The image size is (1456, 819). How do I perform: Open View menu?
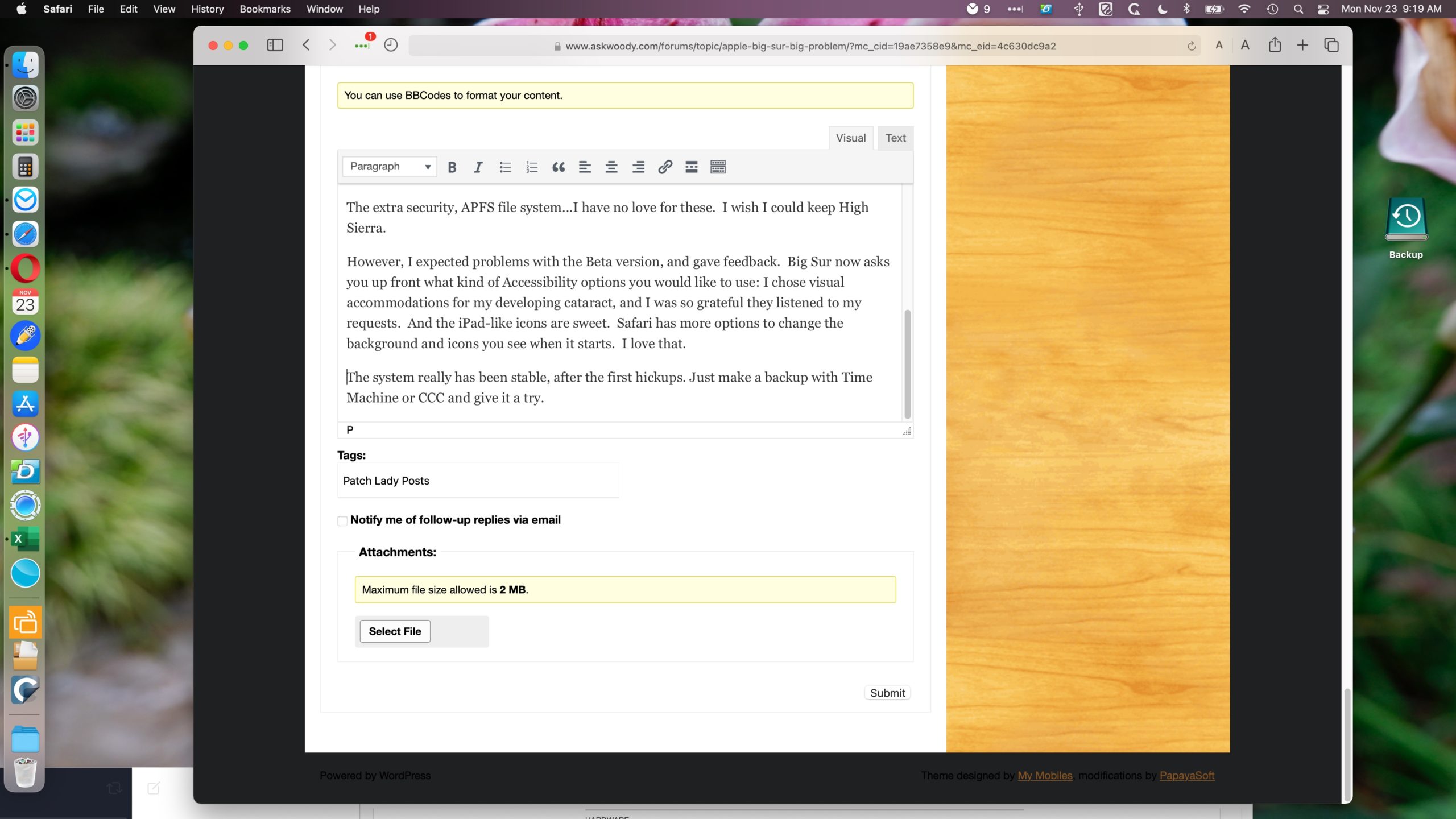point(164,9)
